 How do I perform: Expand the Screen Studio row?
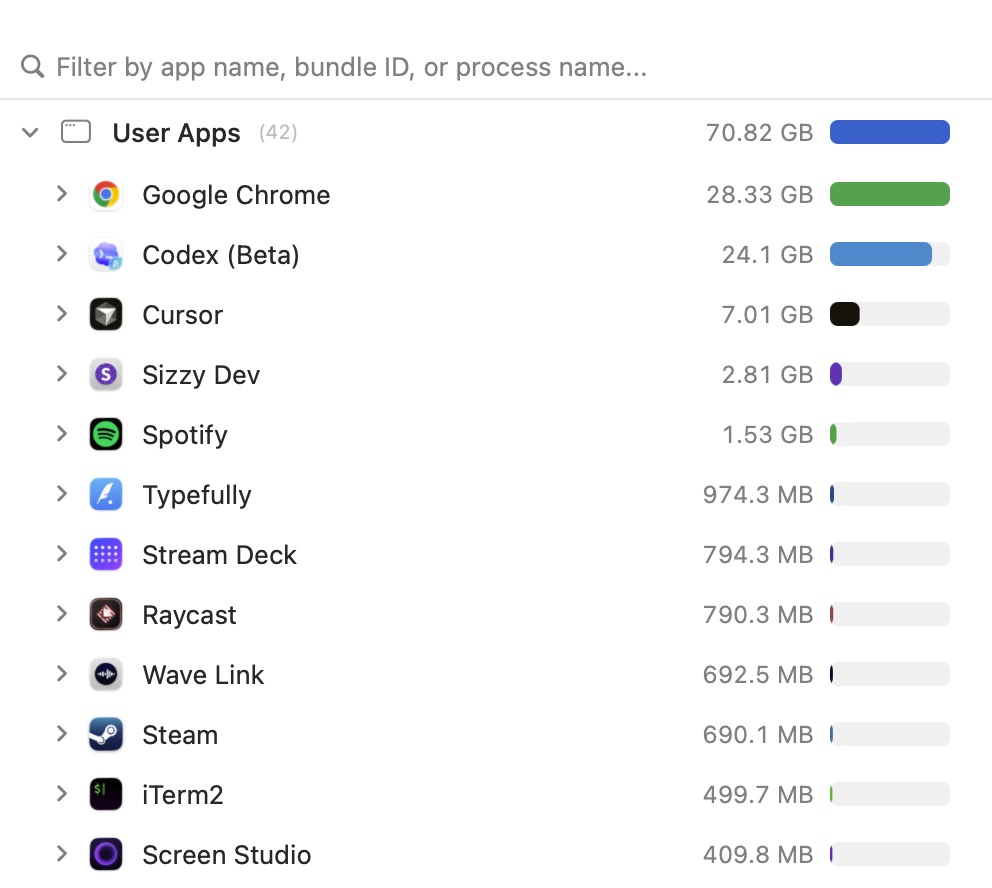62,854
